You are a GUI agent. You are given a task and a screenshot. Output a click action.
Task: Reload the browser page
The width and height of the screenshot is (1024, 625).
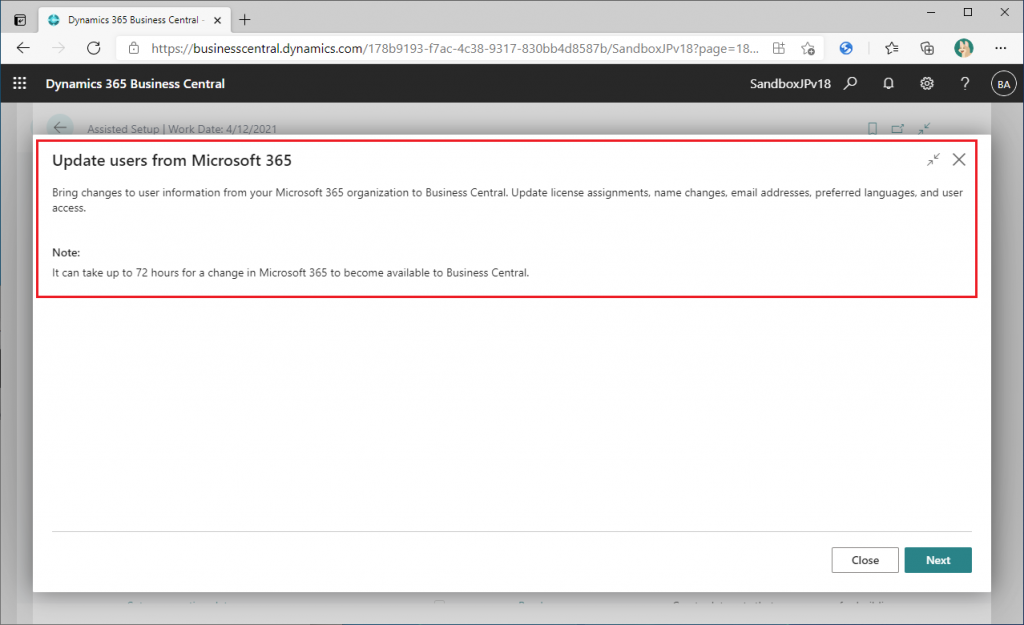coord(94,48)
